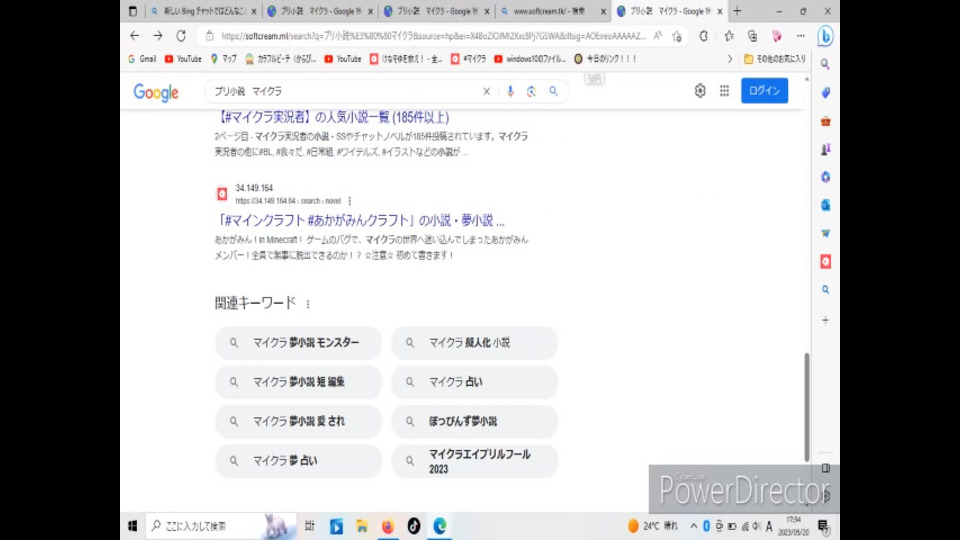Open Task View on the taskbar
This screenshot has height=540, width=960.
(x=310, y=526)
